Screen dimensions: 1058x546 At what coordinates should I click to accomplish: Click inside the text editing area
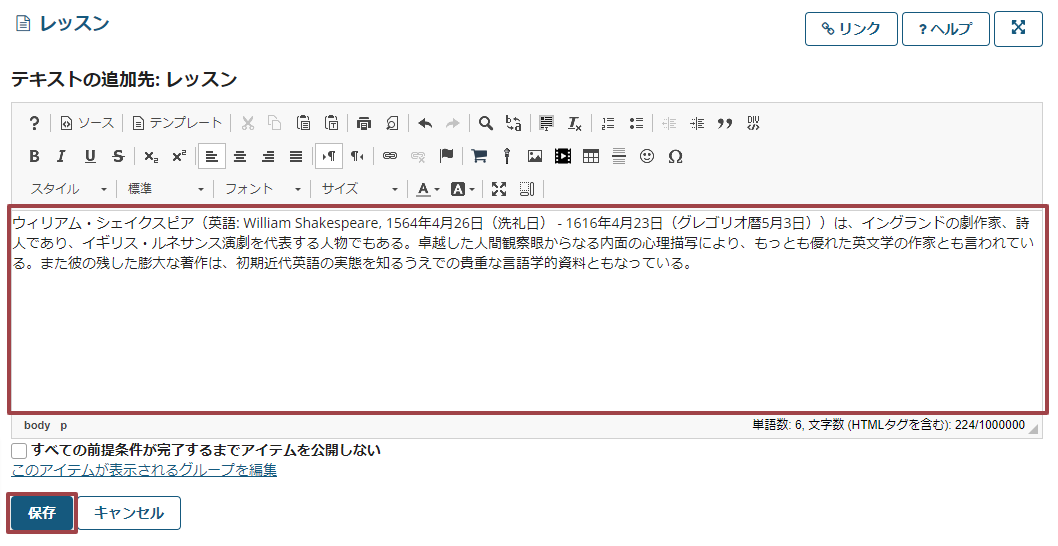point(528,309)
